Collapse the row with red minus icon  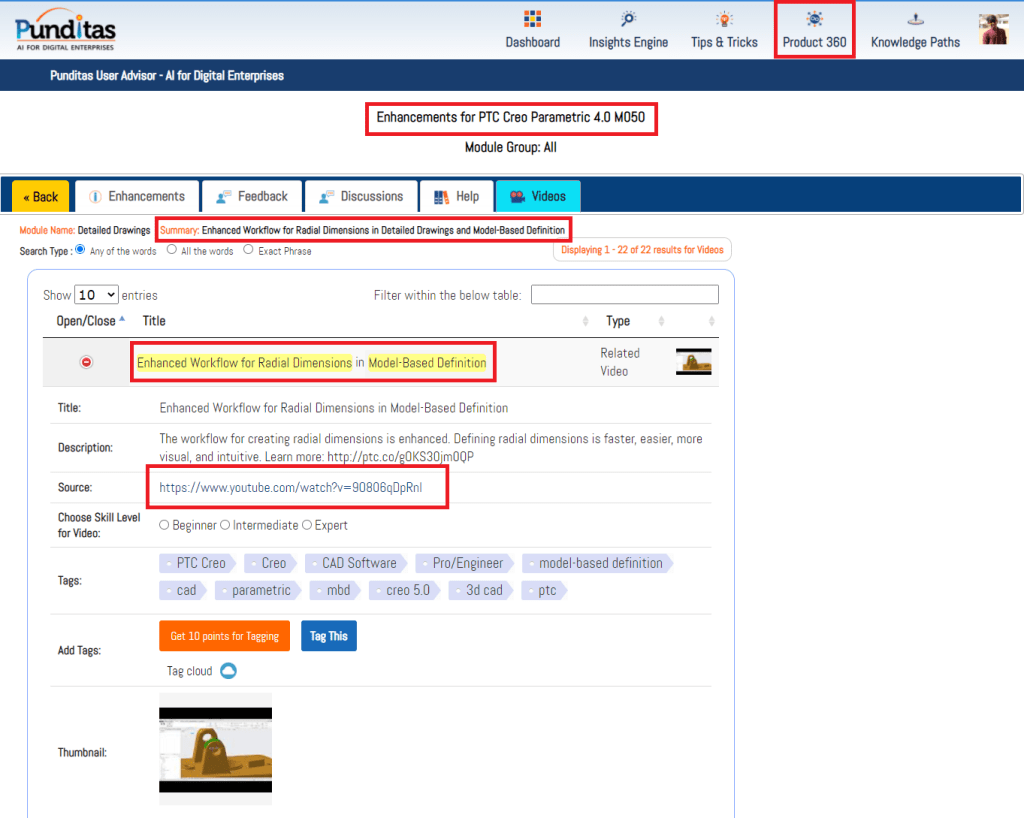86,362
